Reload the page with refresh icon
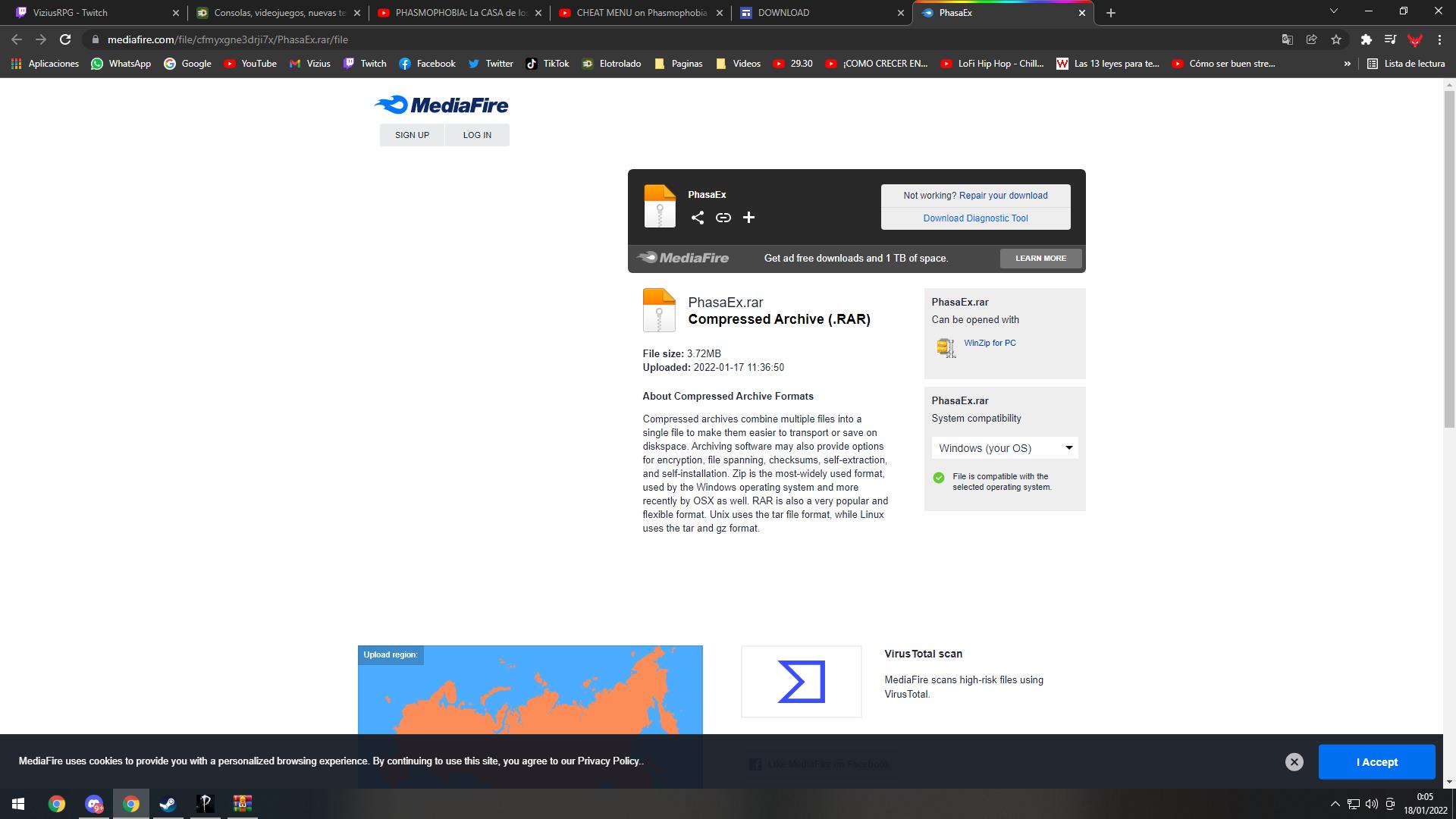This screenshot has height=819, width=1456. [x=65, y=39]
